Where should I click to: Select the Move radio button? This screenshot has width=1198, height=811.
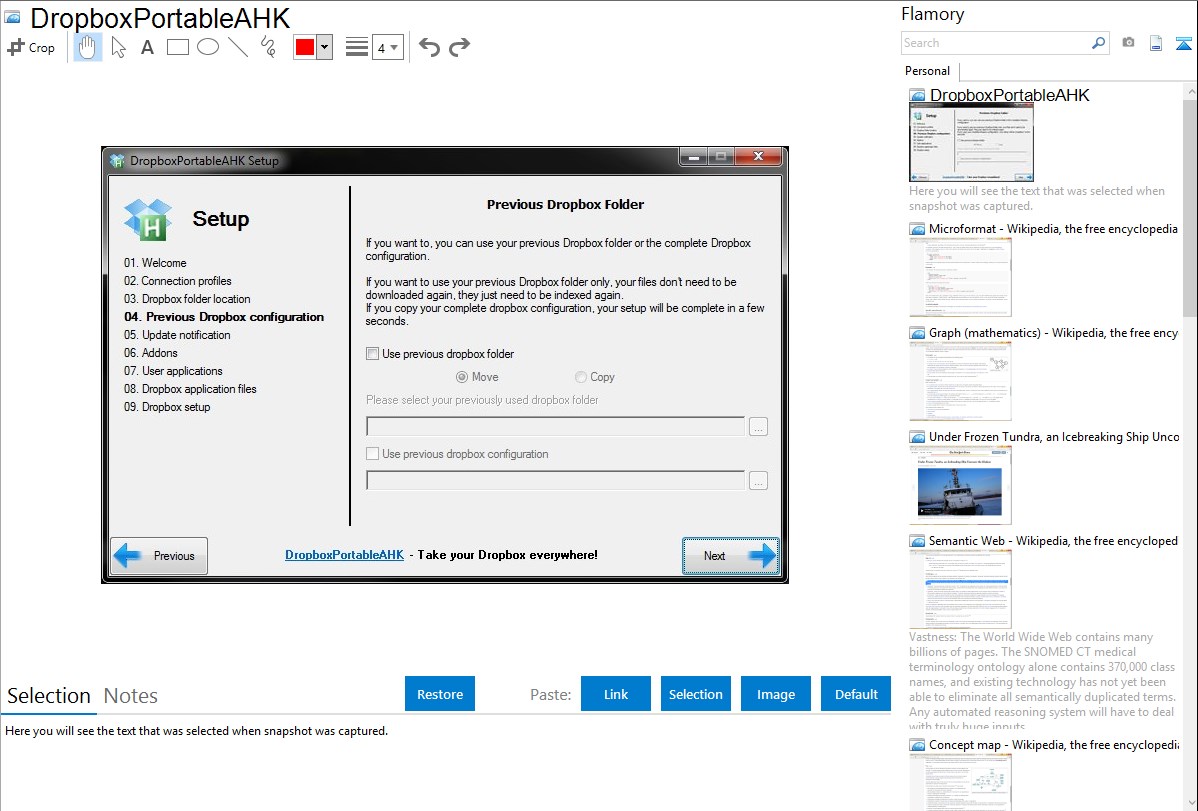click(461, 377)
